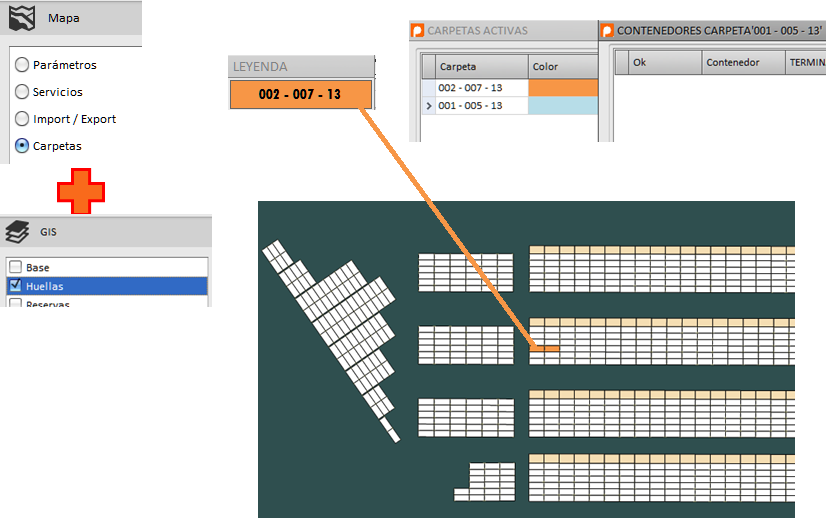This screenshot has width=826, height=518.
Task: Select the Carpetas radio button
Action: pyautogui.click(x=22, y=146)
